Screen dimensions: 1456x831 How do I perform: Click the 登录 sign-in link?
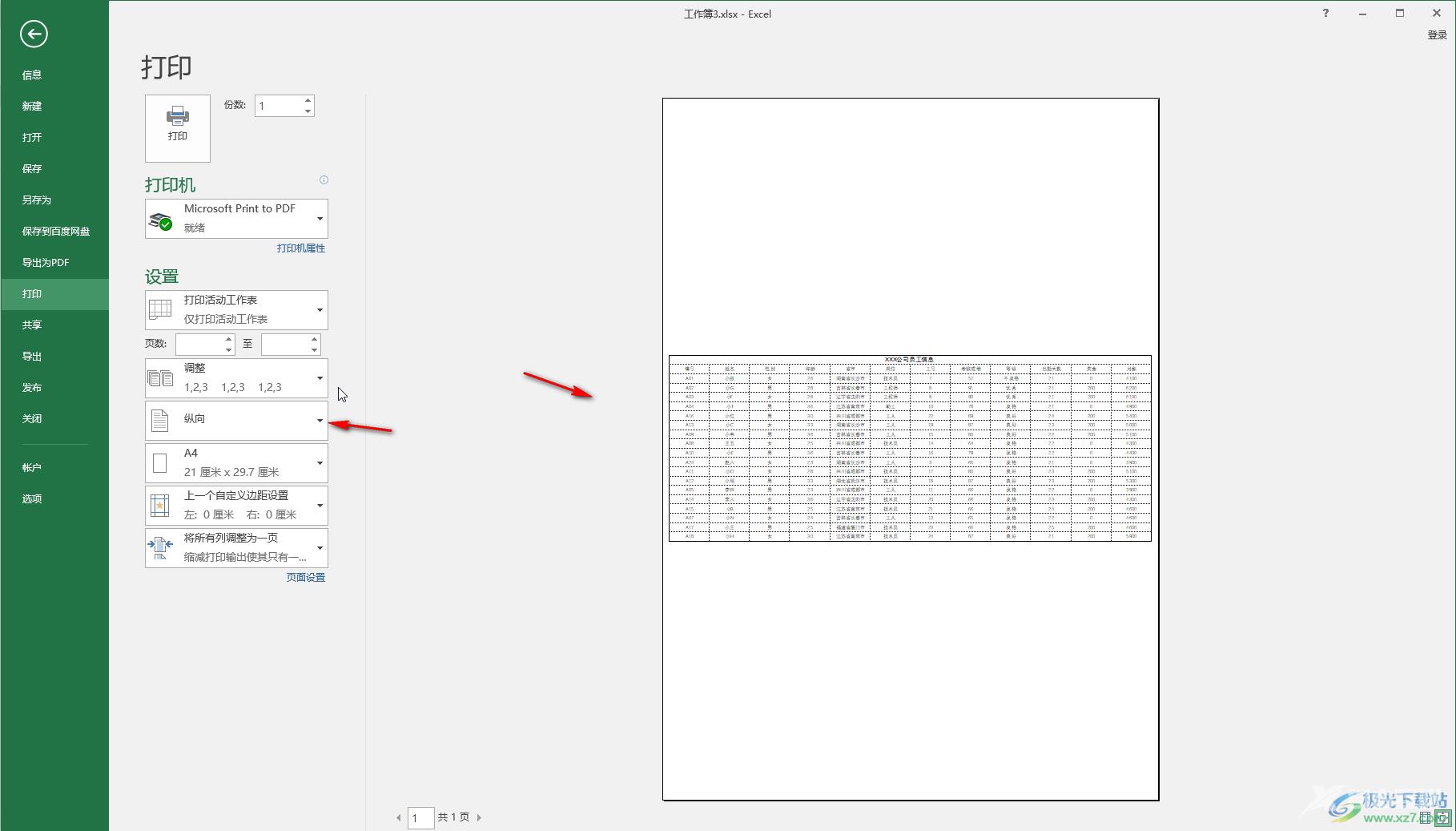pos(1437,35)
